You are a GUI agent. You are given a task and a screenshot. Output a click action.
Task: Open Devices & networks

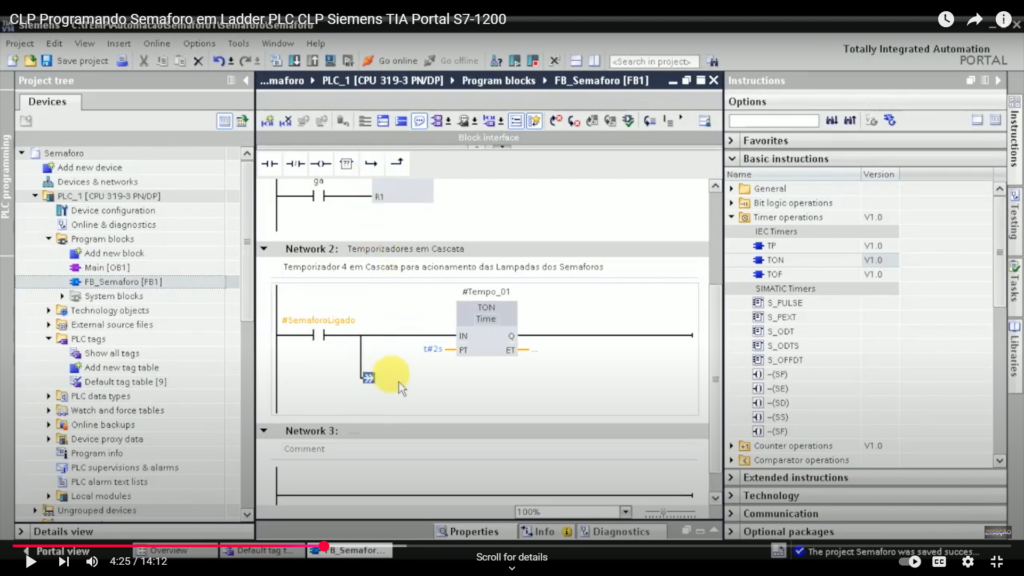(97, 182)
